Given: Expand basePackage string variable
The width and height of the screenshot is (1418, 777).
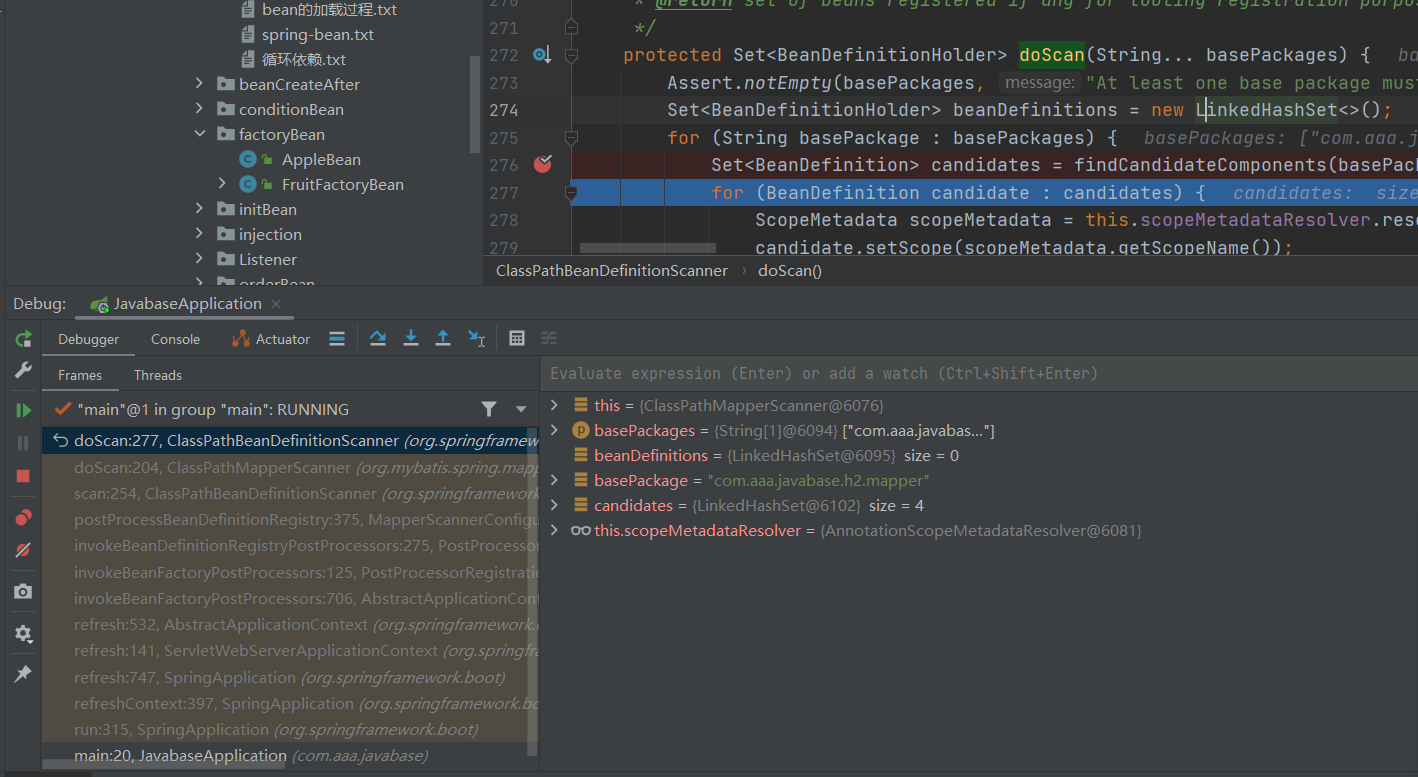Looking at the screenshot, I should 555,480.
